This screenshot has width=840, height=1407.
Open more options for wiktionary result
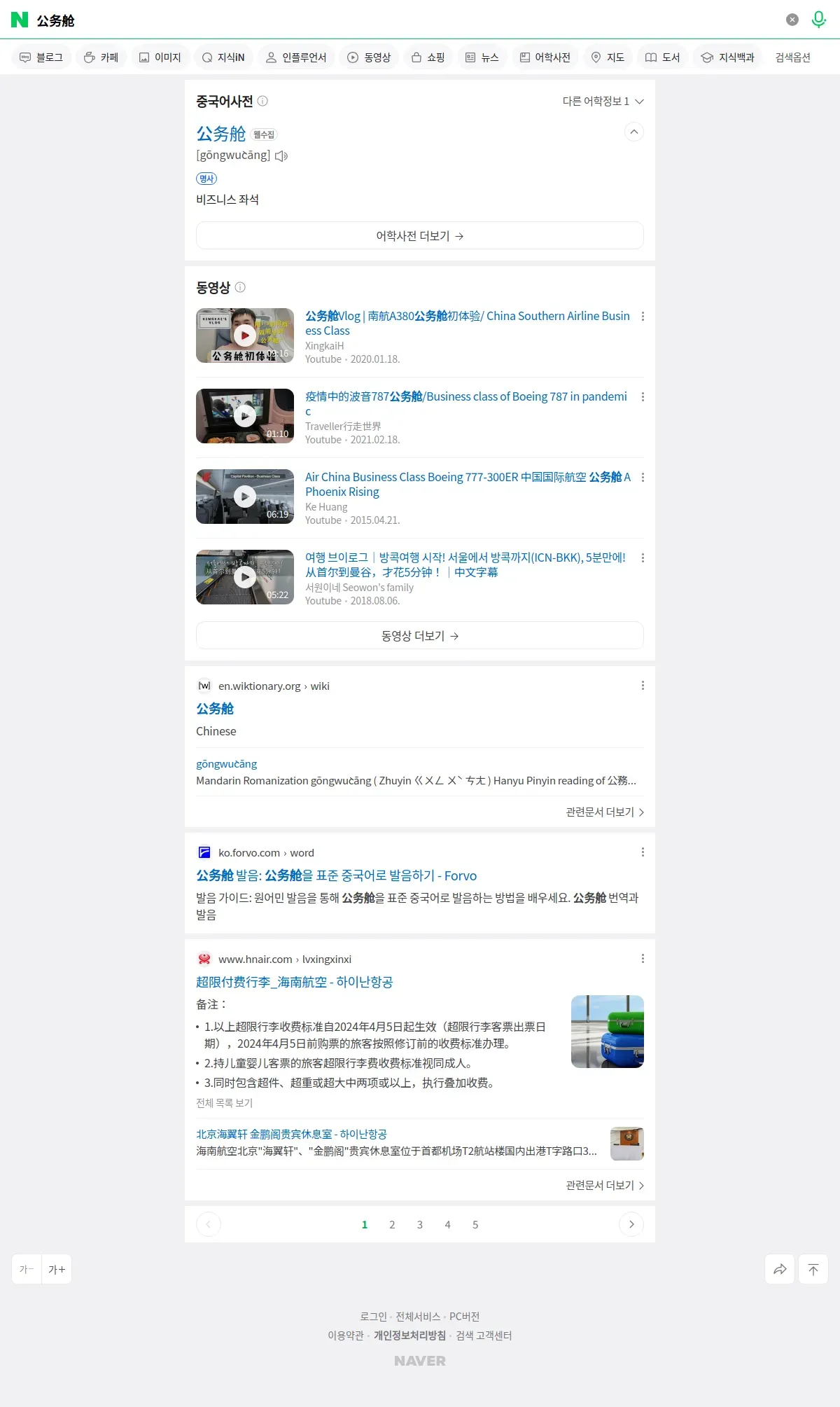coord(643,686)
